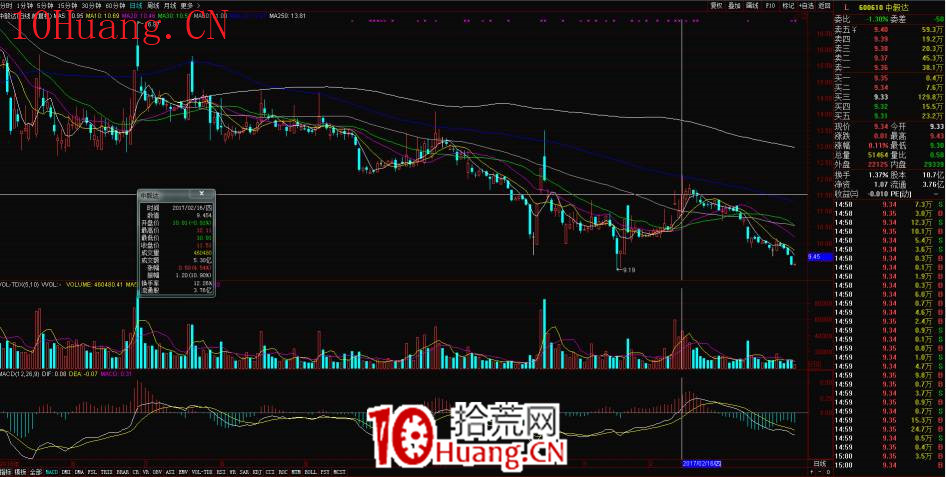The width and height of the screenshot is (946, 477).
Task: Select the 卖五 sell order row
Action: 889,30
